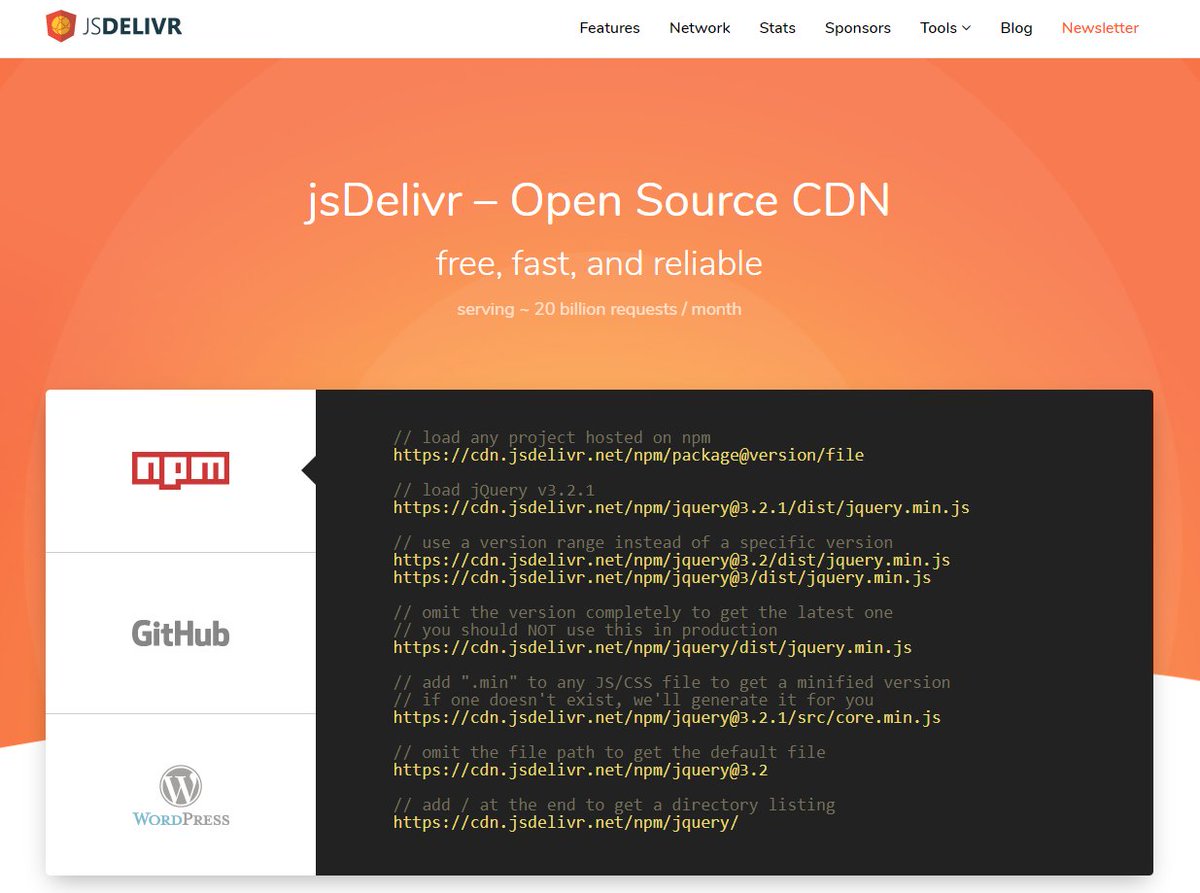Open the Blog link
Image resolution: width=1200 pixels, height=893 pixels.
[1016, 28]
